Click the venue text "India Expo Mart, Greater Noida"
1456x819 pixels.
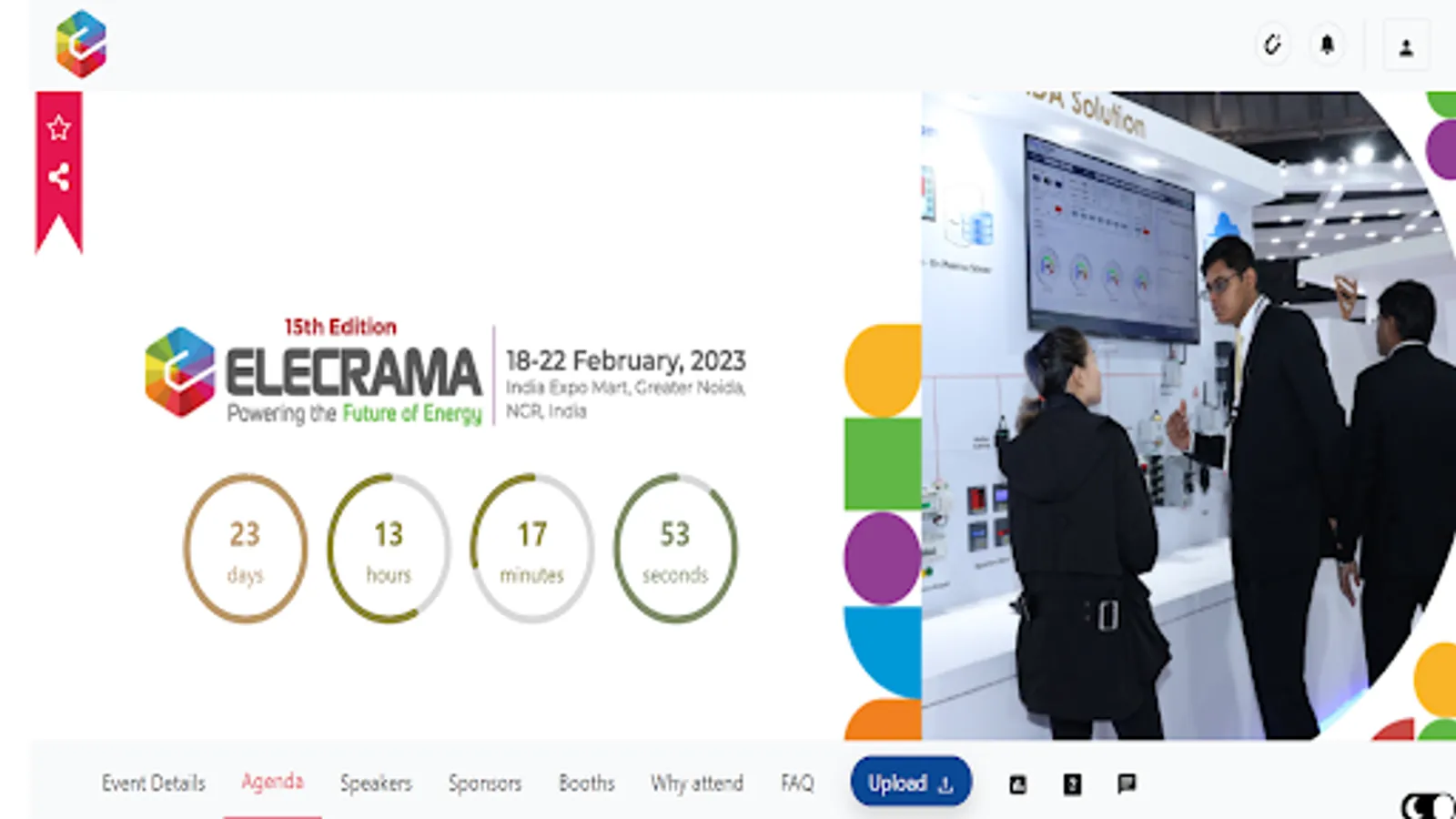pyautogui.click(x=626, y=388)
